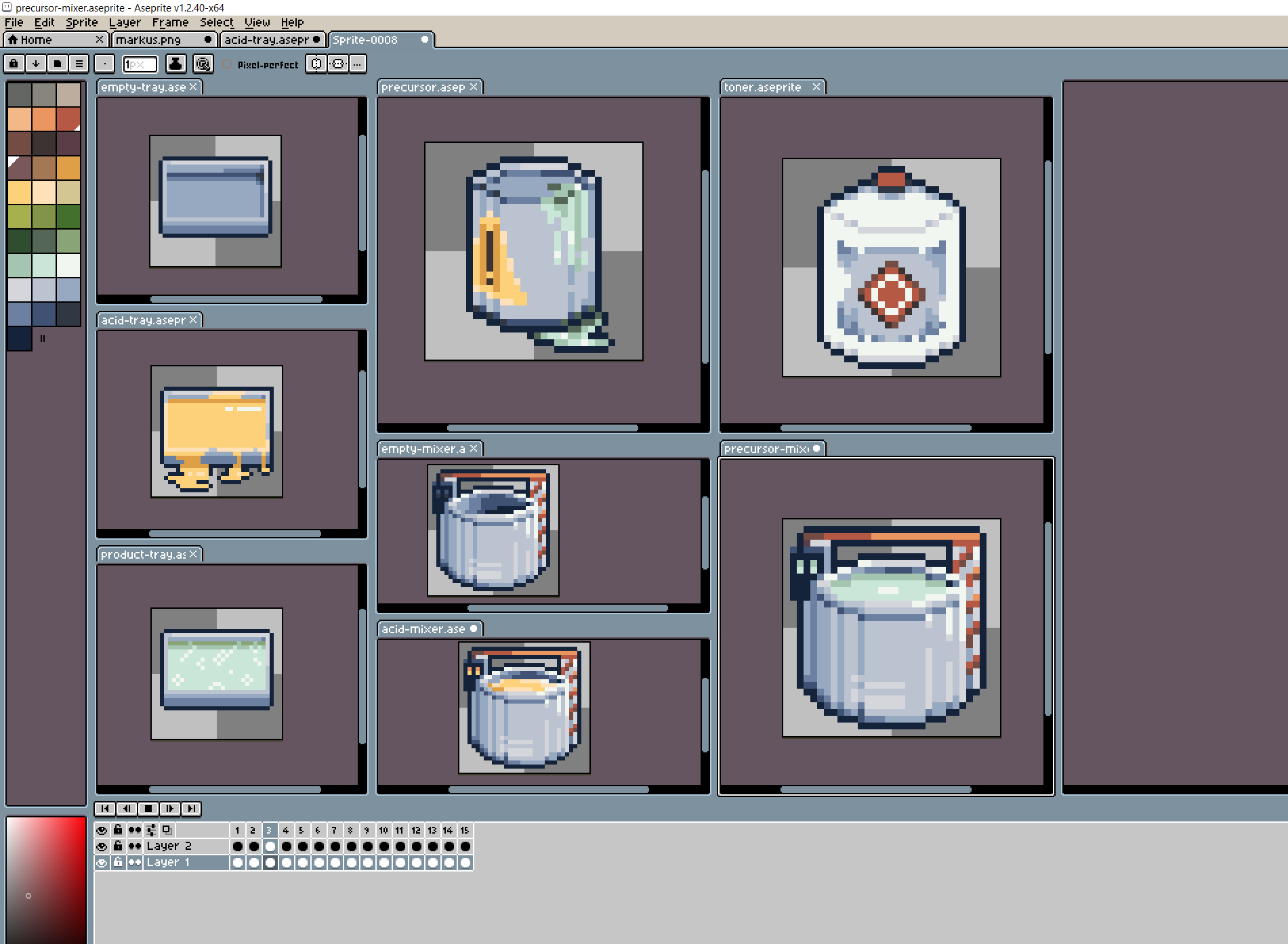
Task: Lock Layer 2 with padlock toggle
Action: (x=118, y=846)
